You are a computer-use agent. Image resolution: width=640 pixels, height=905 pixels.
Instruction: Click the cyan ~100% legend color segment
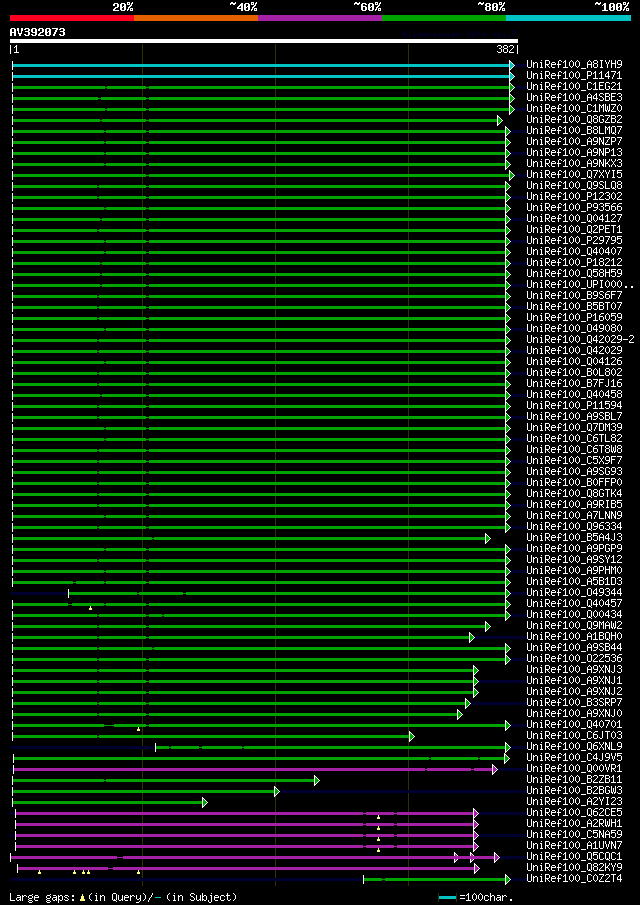pos(568,18)
